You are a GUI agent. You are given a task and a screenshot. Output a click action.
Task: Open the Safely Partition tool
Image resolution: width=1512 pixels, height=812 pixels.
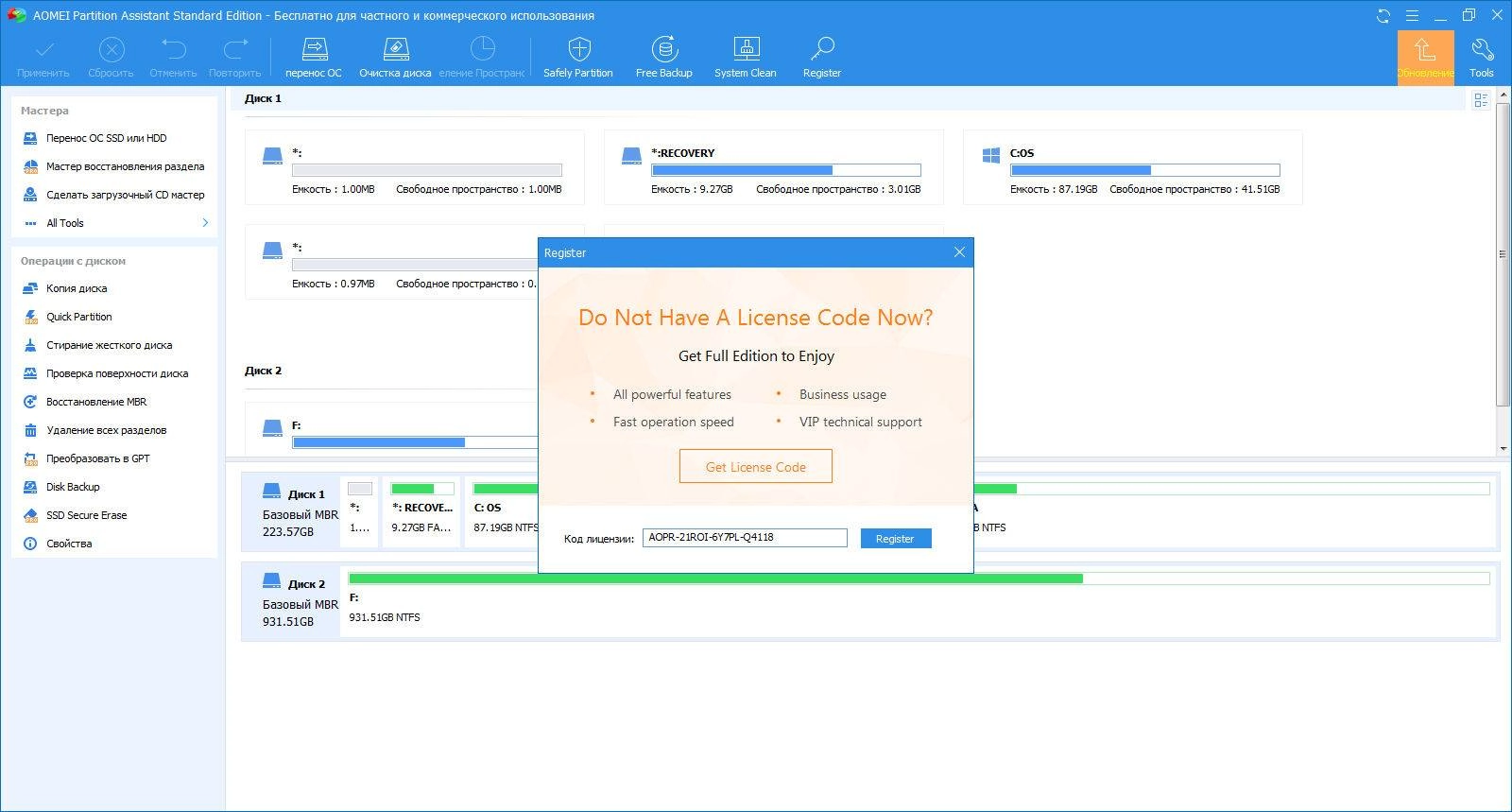tap(578, 58)
